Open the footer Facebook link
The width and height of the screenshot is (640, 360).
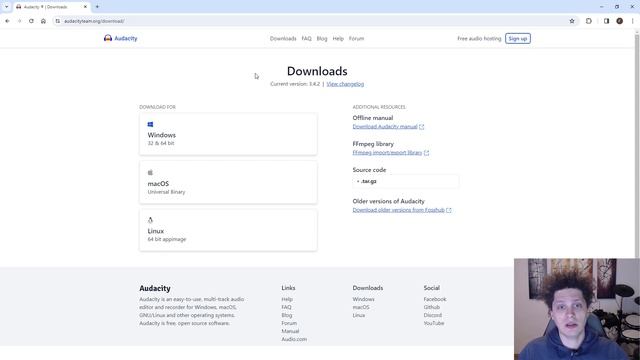(435, 299)
